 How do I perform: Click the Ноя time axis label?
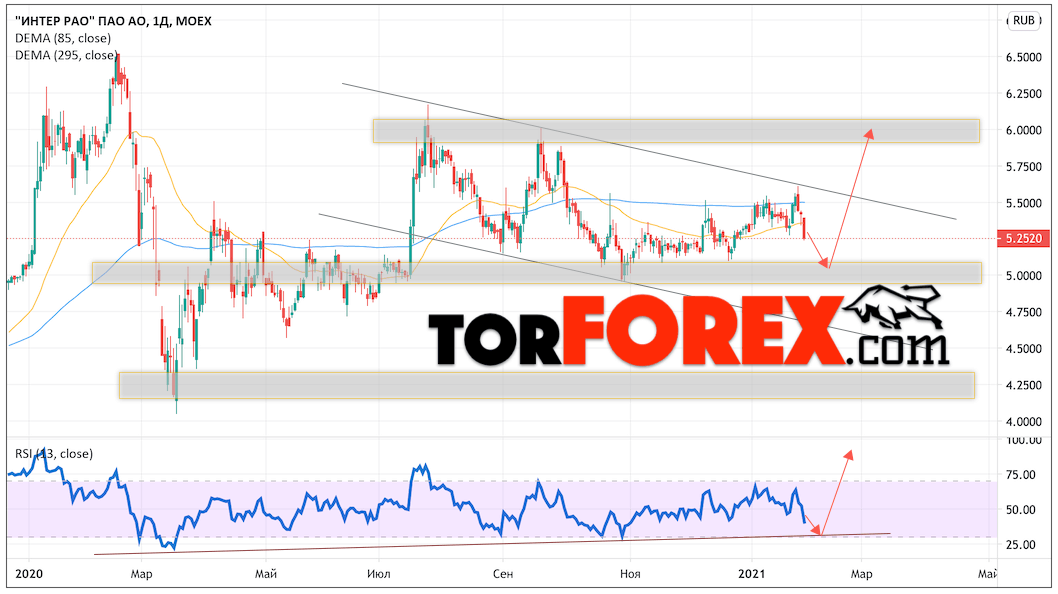click(x=630, y=574)
